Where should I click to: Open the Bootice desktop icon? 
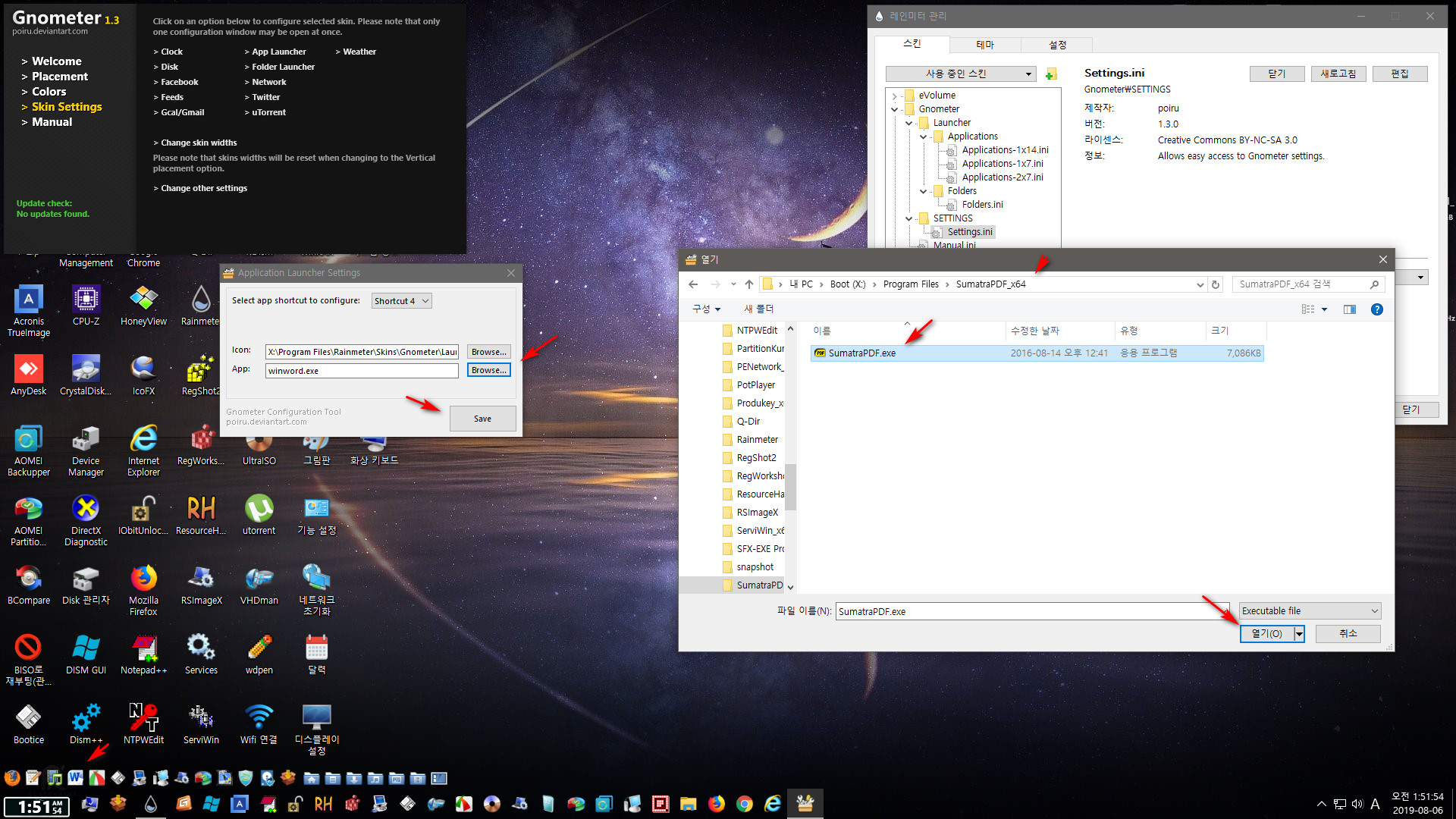tap(29, 724)
